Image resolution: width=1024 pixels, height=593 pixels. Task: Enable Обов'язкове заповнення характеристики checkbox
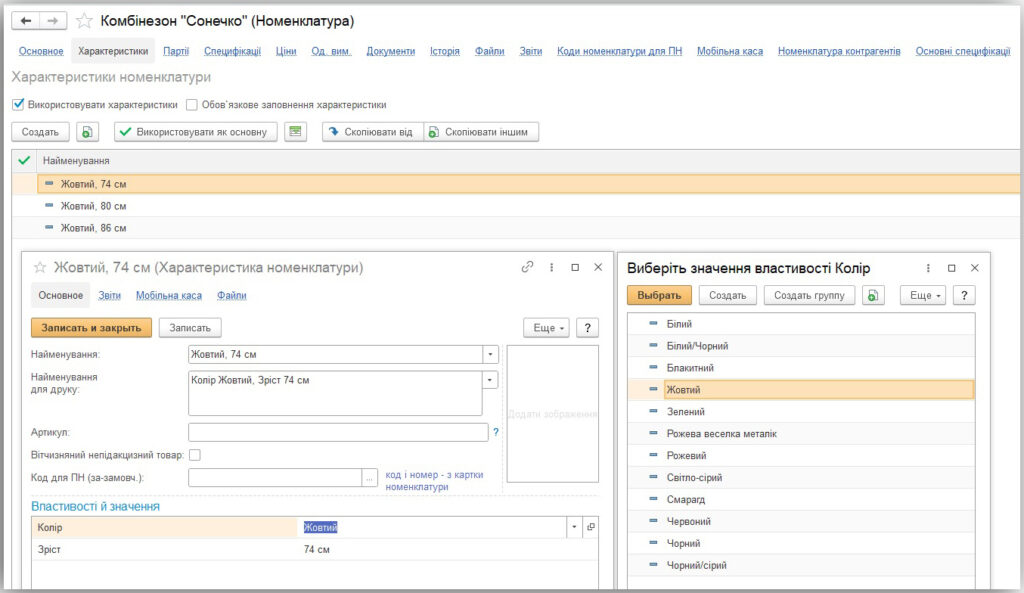click(x=192, y=104)
